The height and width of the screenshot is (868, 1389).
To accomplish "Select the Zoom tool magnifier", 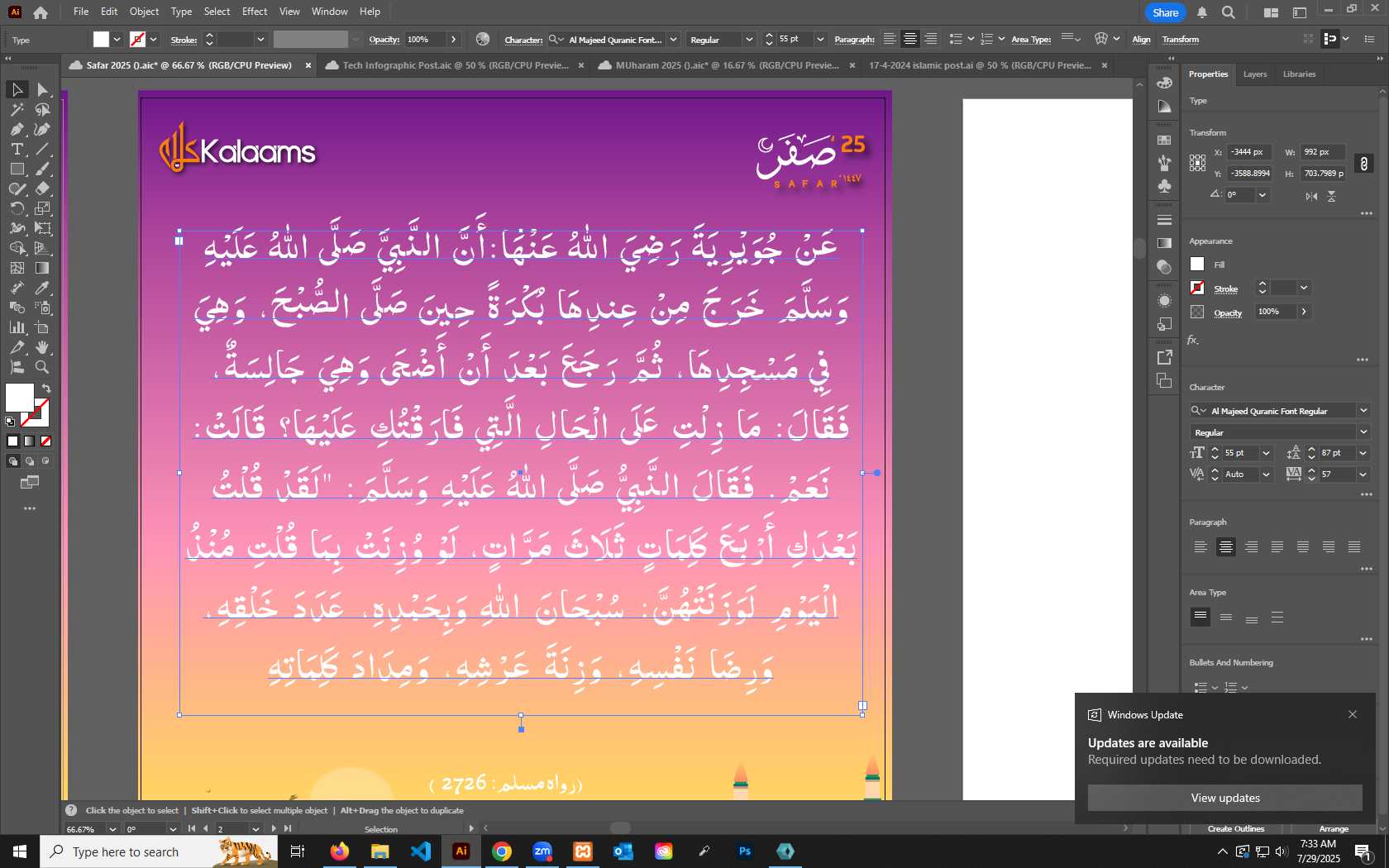I will pos(43,367).
